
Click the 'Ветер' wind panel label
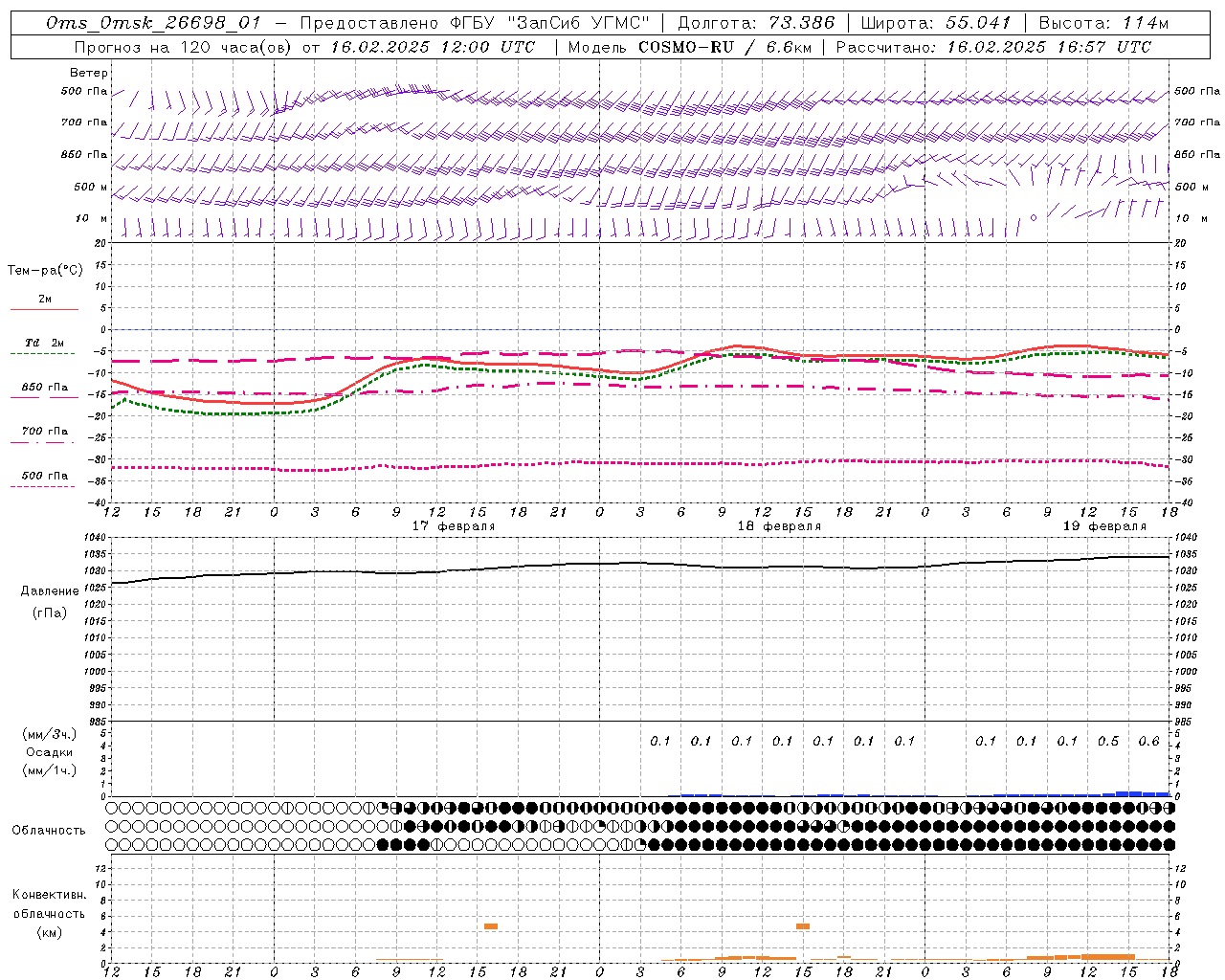coord(89,73)
